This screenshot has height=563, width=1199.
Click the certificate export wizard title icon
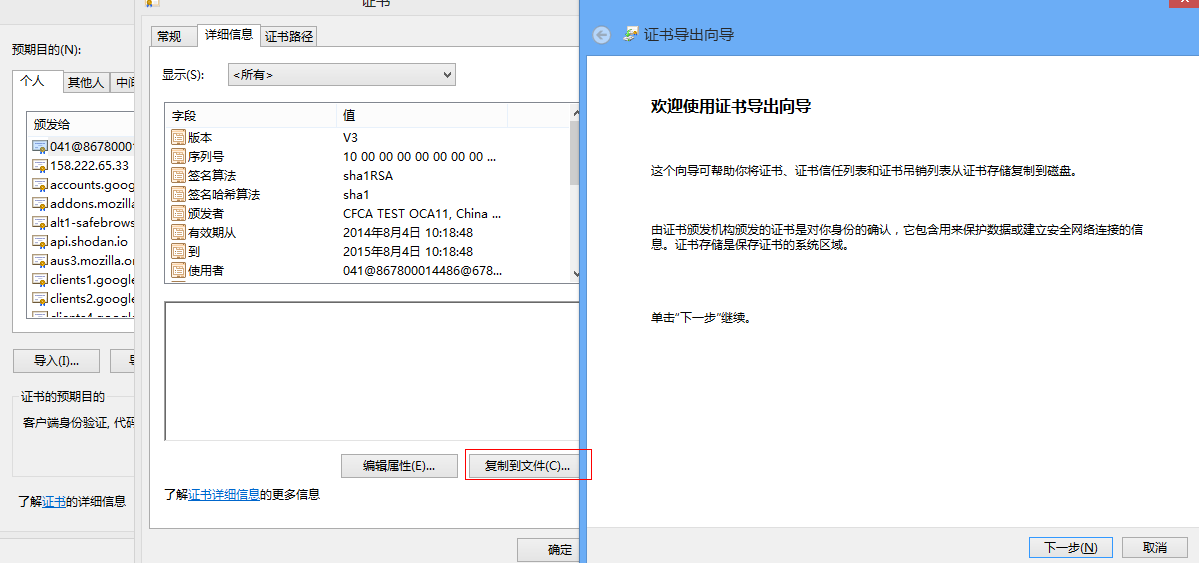(631, 34)
